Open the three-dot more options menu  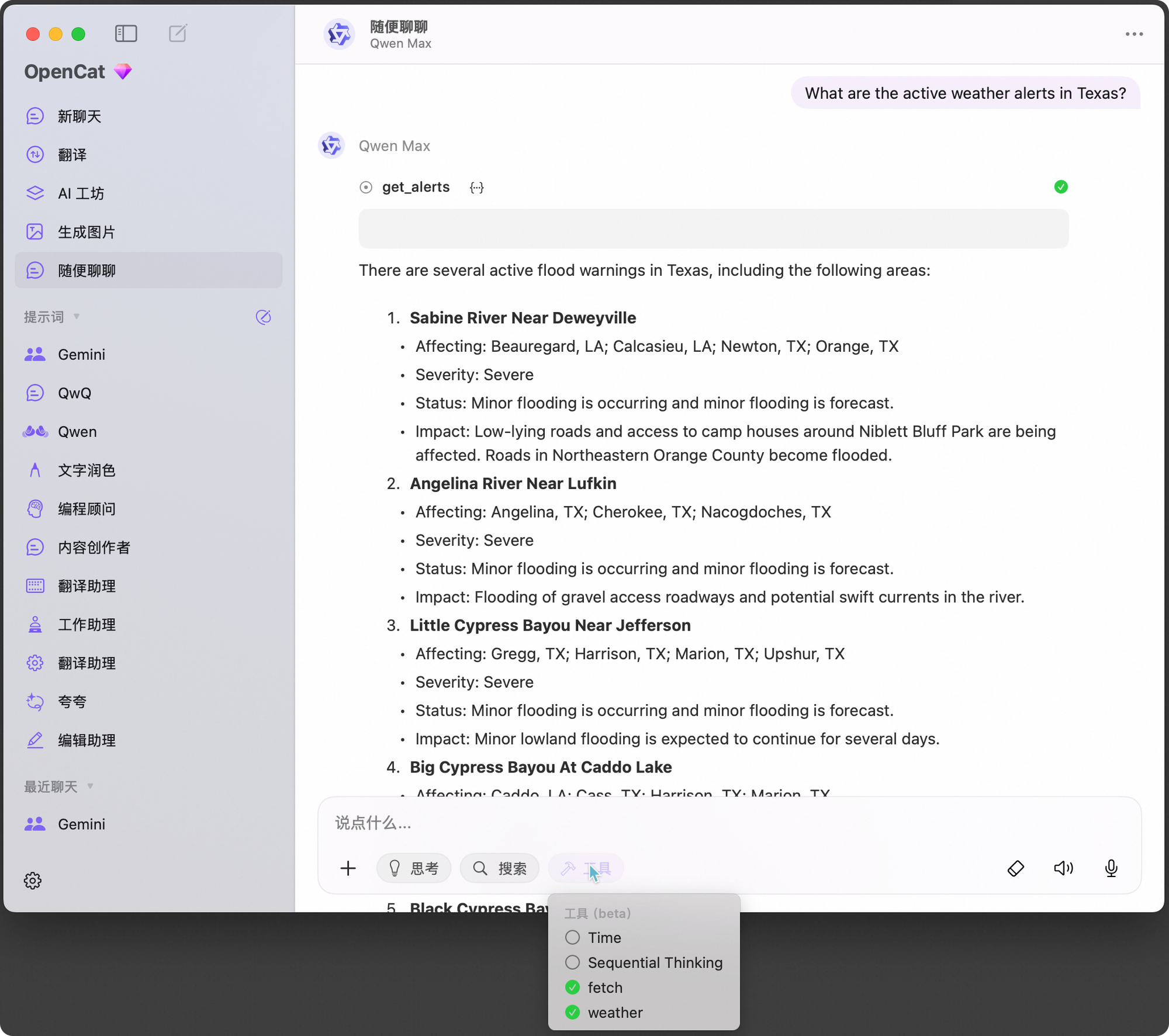1134,34
